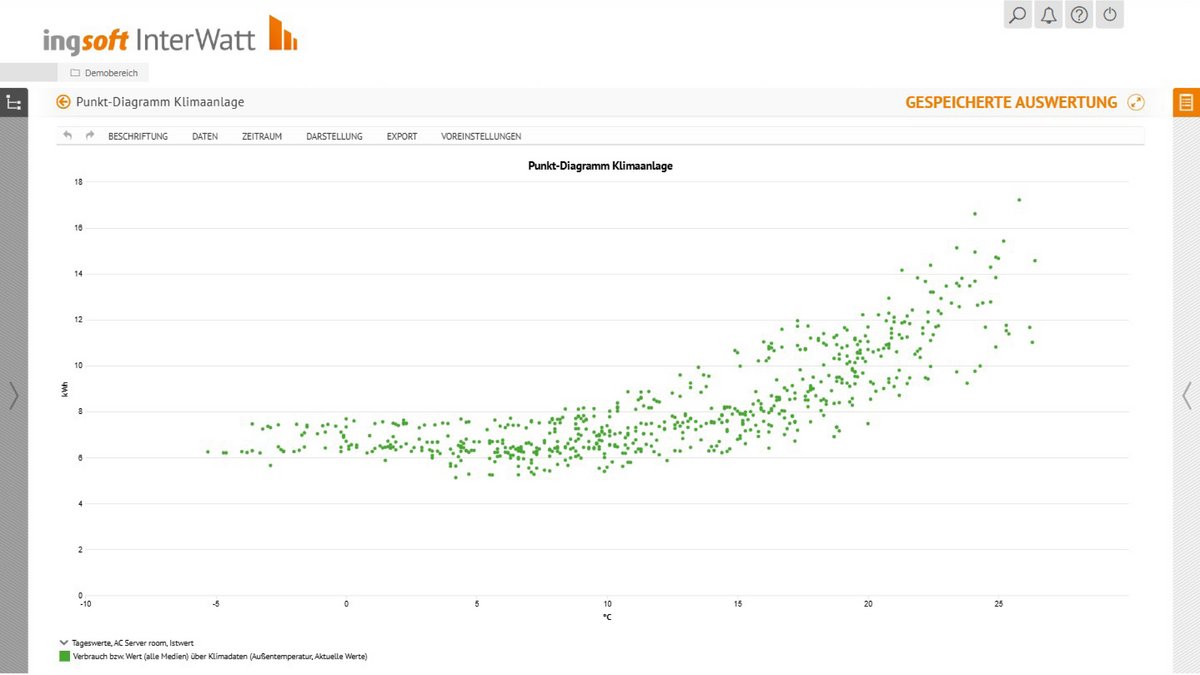
Task: Open the orange list panel icon
Action: (1186, 102)
